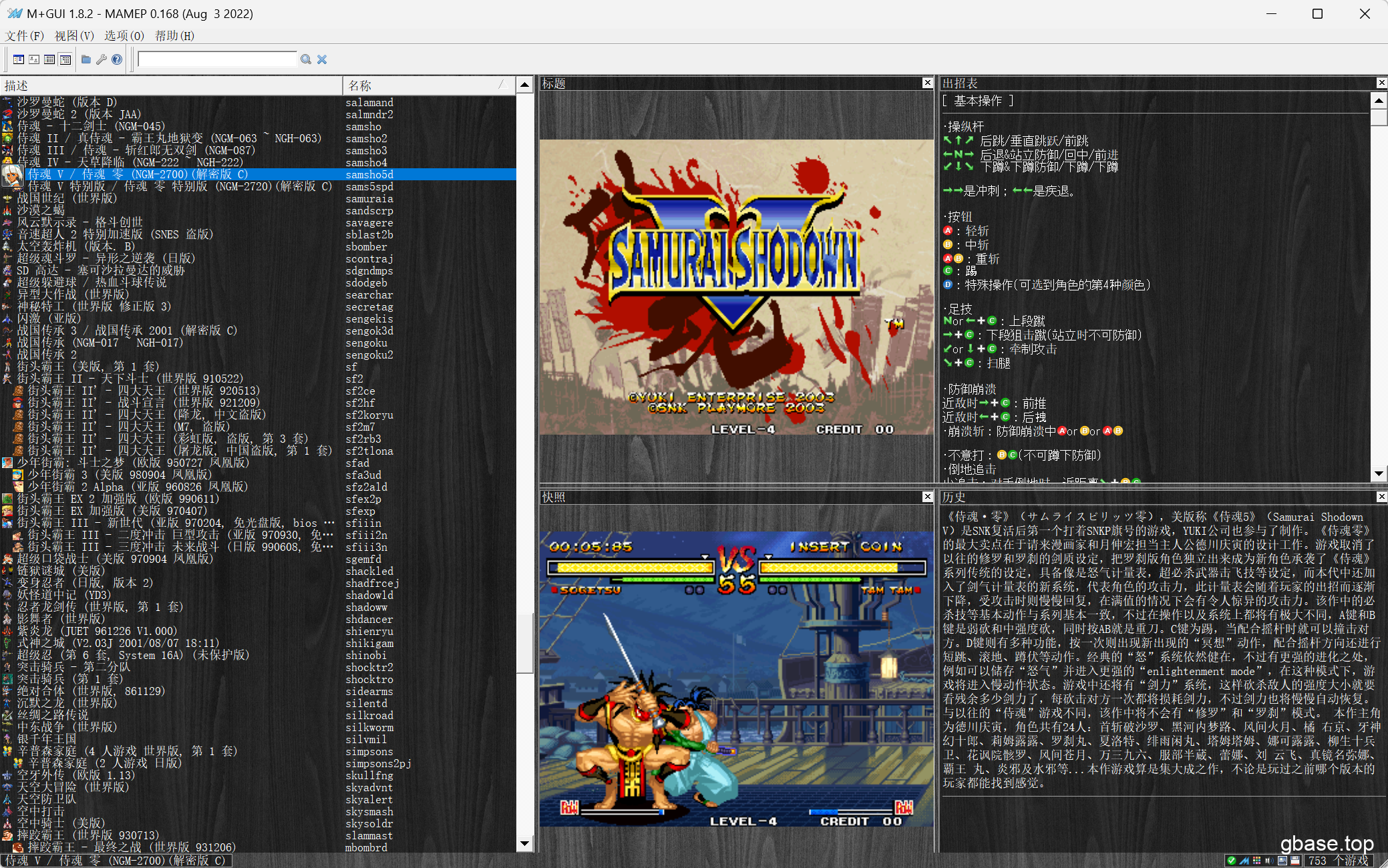Click the picture snapshot status icon
This screenshot has height=868, width=1388.
[1282, 861]
